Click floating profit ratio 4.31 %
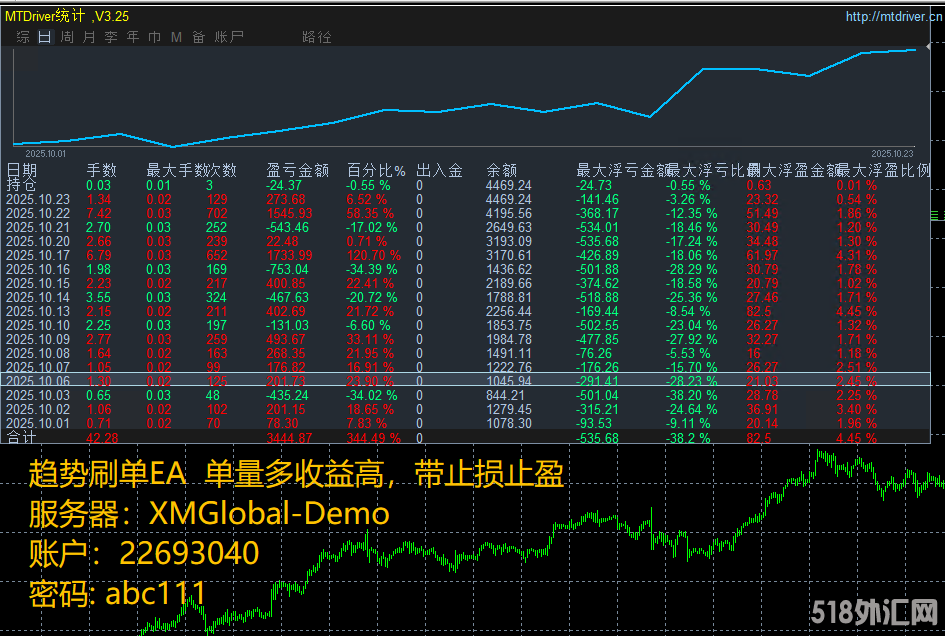 [856, 256]
